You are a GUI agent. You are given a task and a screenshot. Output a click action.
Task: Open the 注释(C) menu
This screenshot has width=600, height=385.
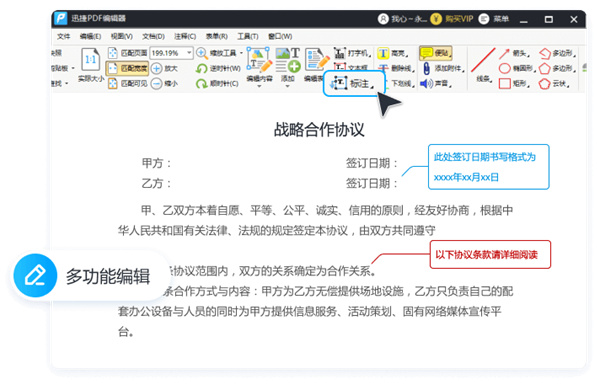185,36
